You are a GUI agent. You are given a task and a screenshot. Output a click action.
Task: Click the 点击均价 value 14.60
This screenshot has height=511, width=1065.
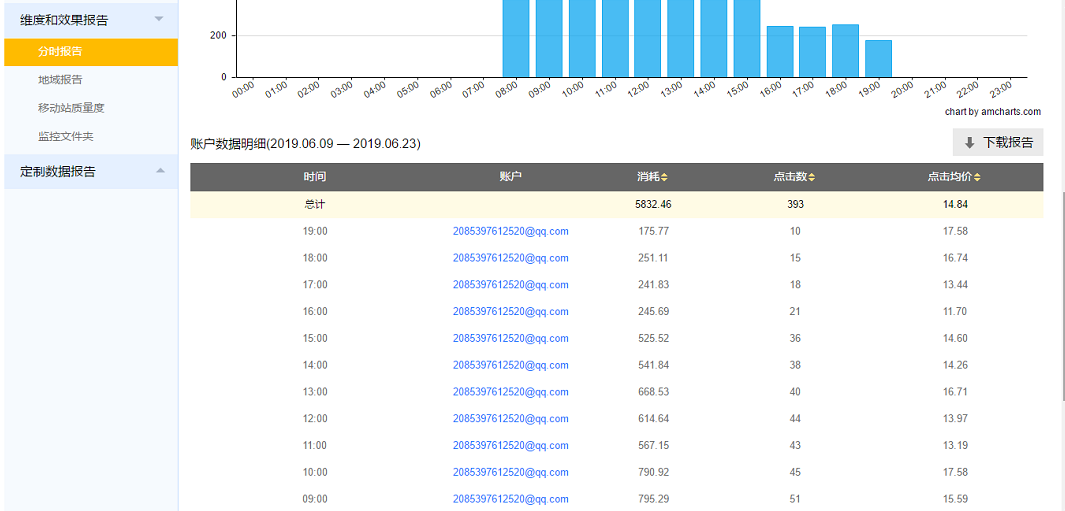(955, 338)
